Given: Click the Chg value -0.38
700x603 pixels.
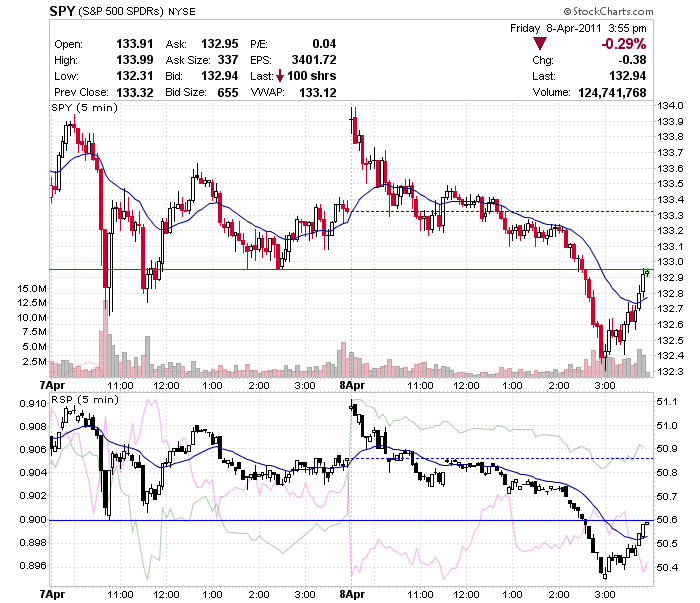Looking at the screenshot, I should 632,60.
